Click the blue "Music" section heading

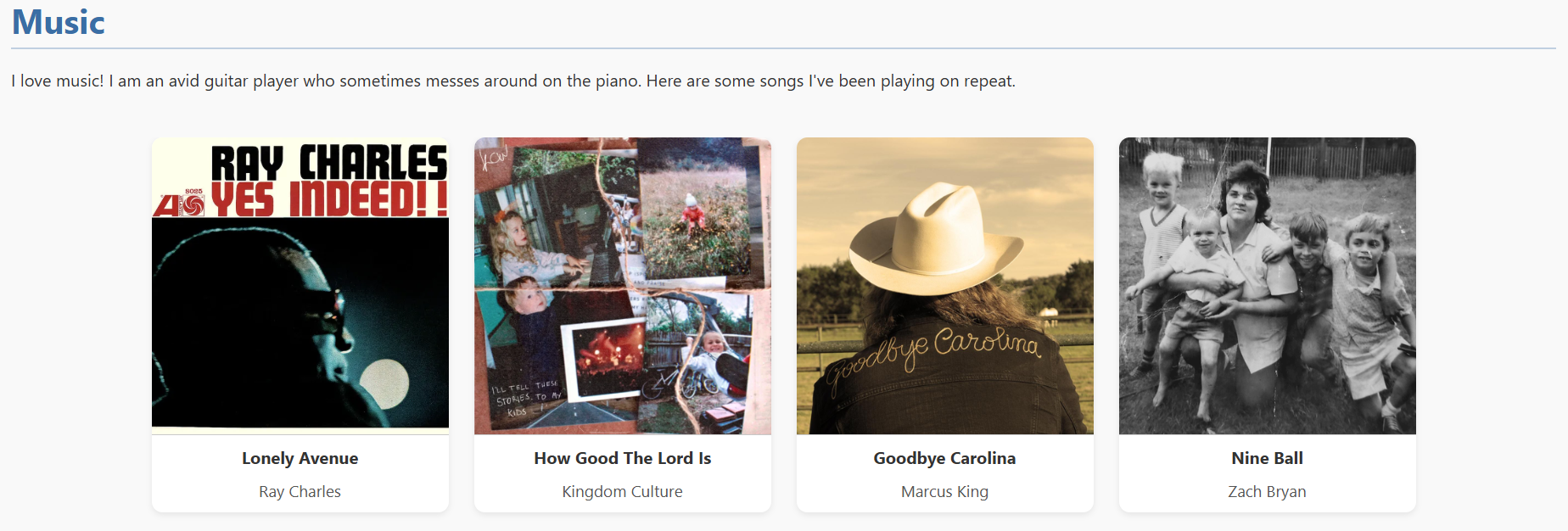coord(59,22)
